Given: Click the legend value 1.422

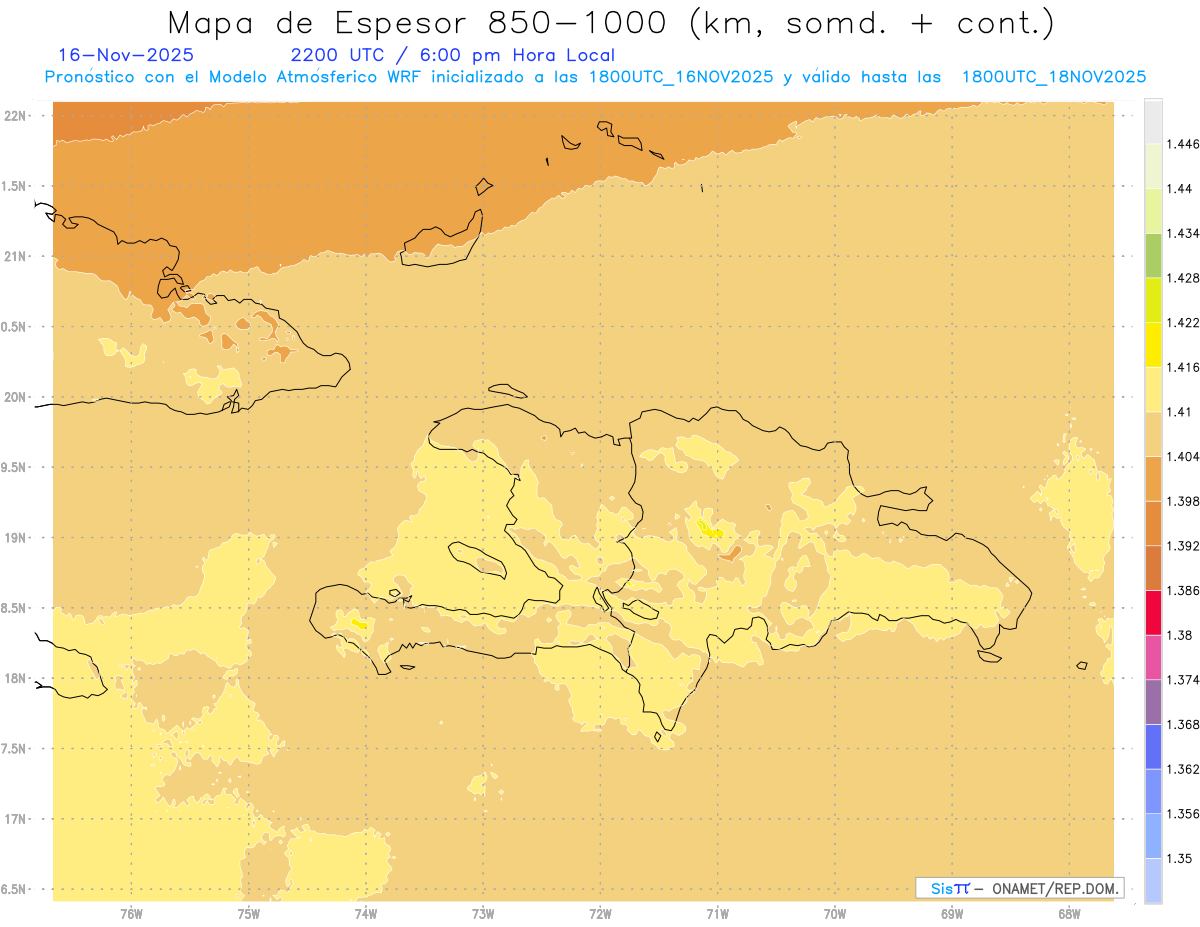Looking at the screenshot, I should click(x=1184, y=322).
